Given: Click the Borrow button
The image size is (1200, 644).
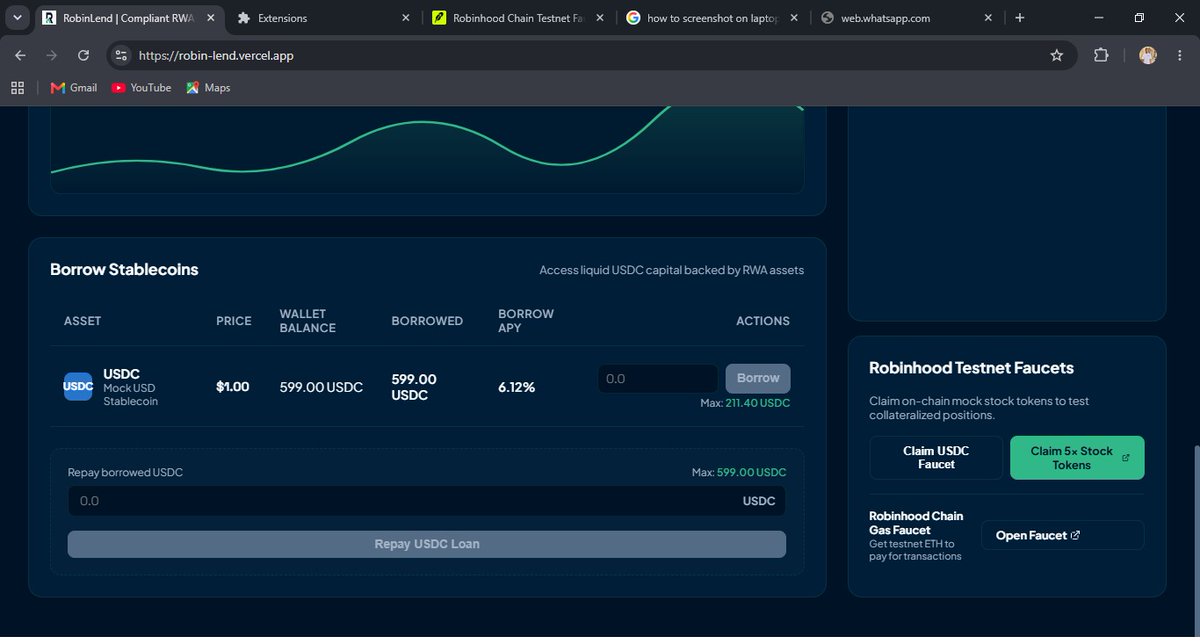Looking at the screenshot, I should [x=758, y=379].
